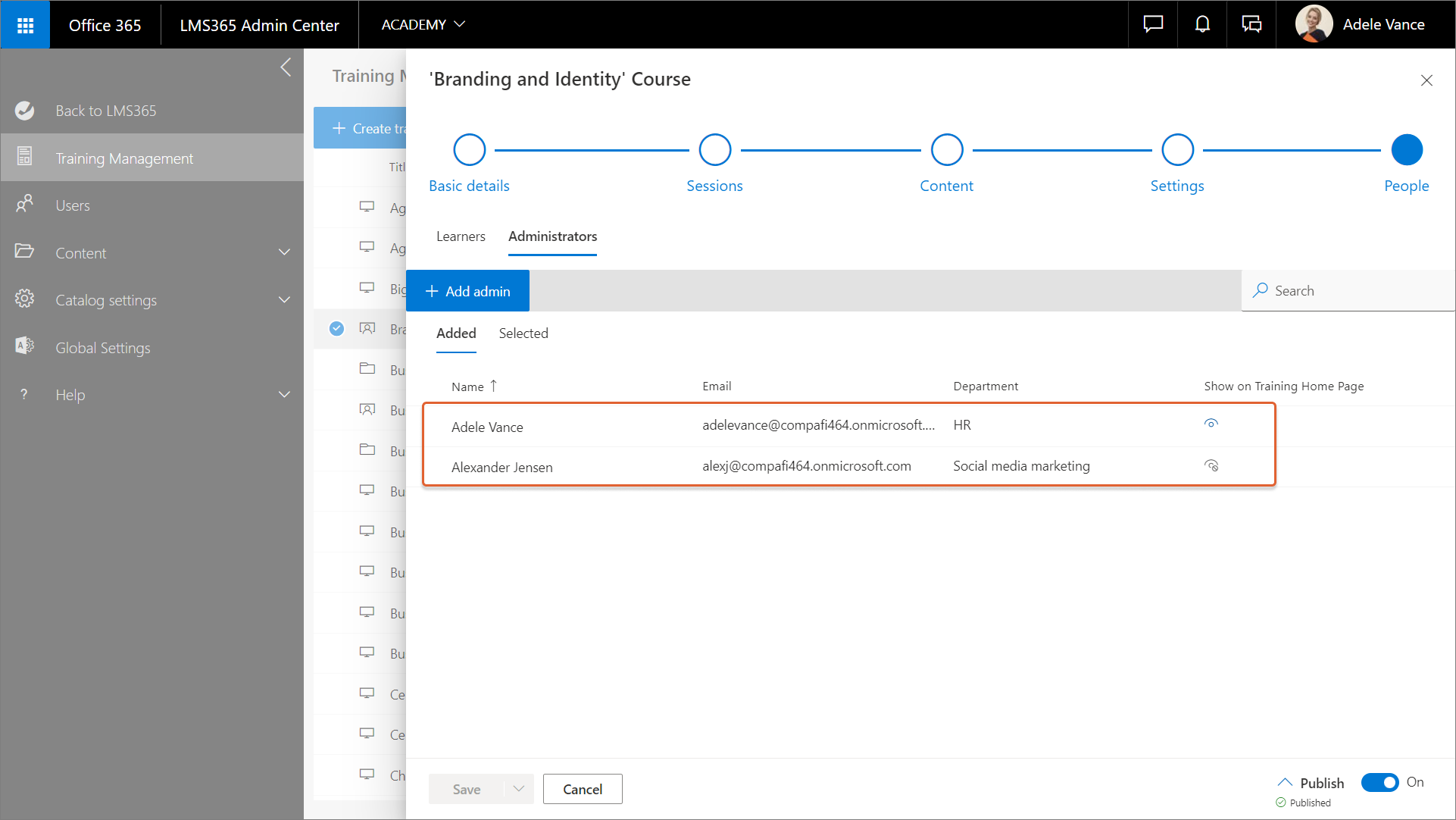Toggle Adele Vance's training home page visibility
The height and width of the screenshot is (820, 1456).
[x=1211, y=424]
